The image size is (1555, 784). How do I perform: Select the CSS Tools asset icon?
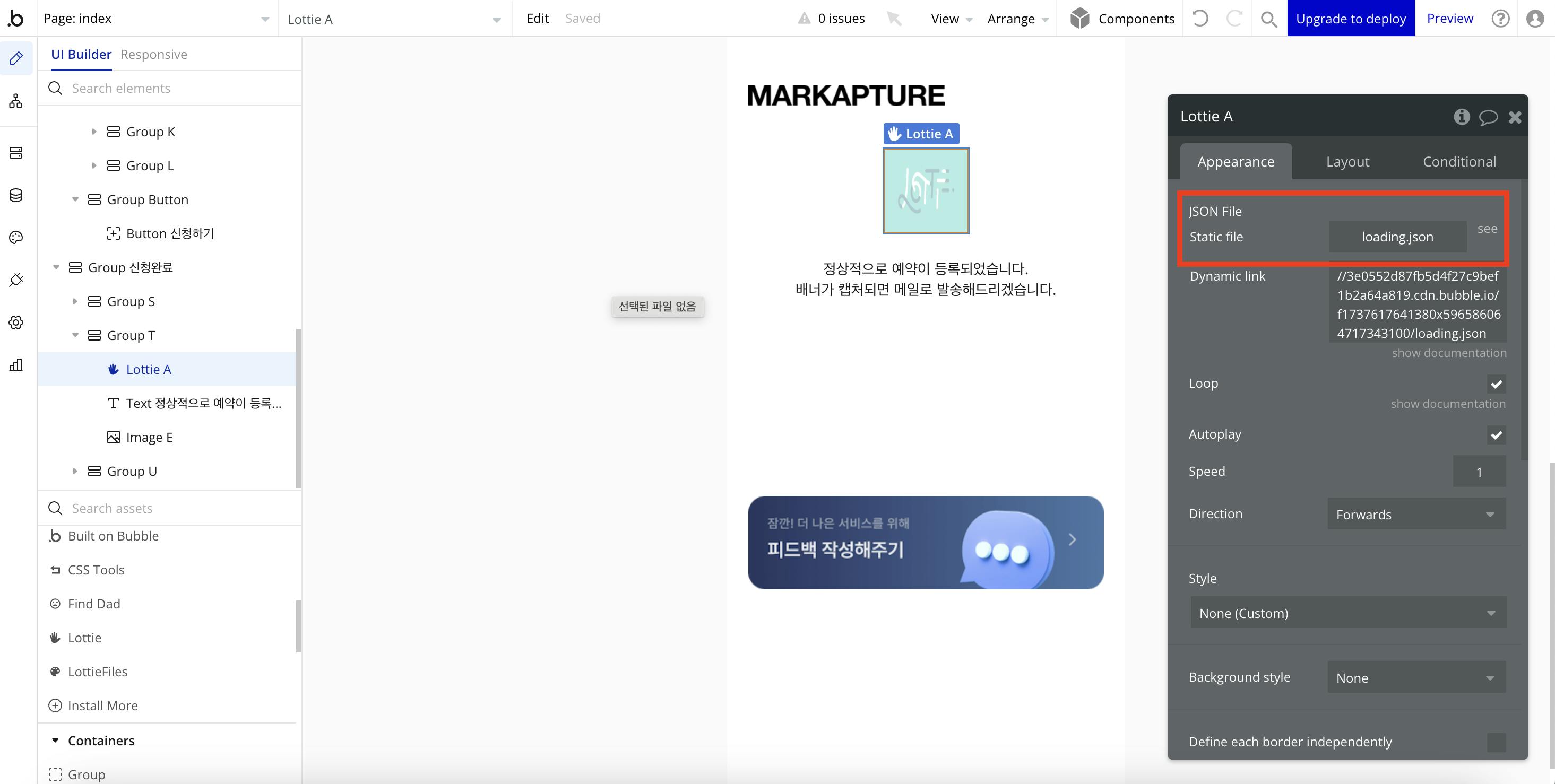point(55,570)
